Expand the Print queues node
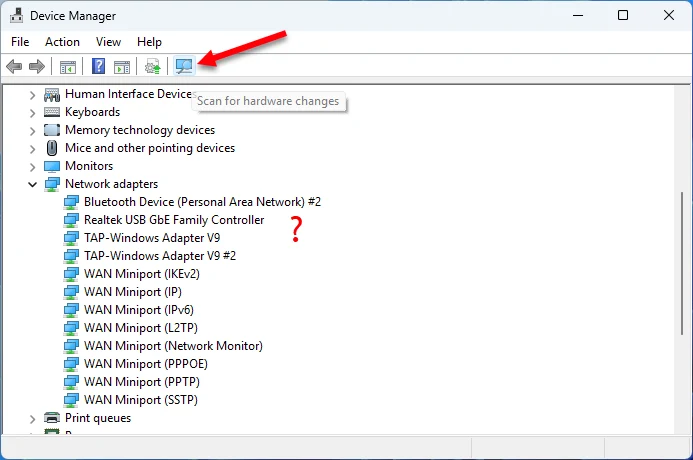The height and width of the screenshot is (460, 693). coord(32,419)
